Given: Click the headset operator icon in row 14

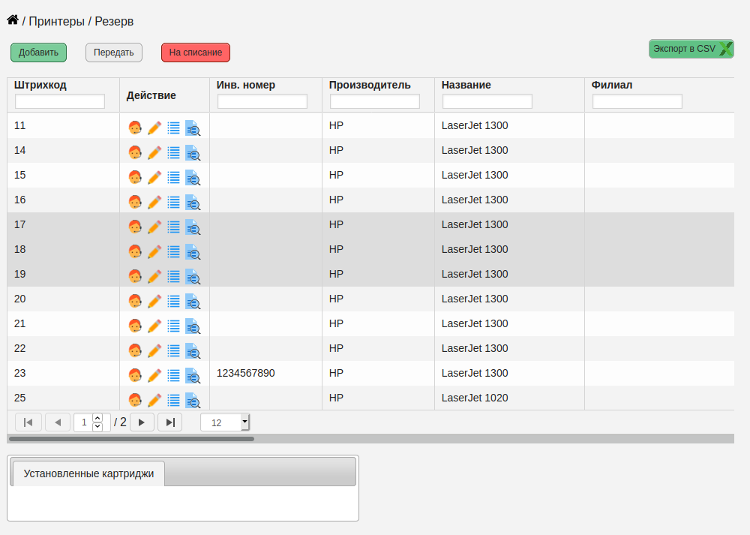Looking at the screenshot, I should [135, 153].
